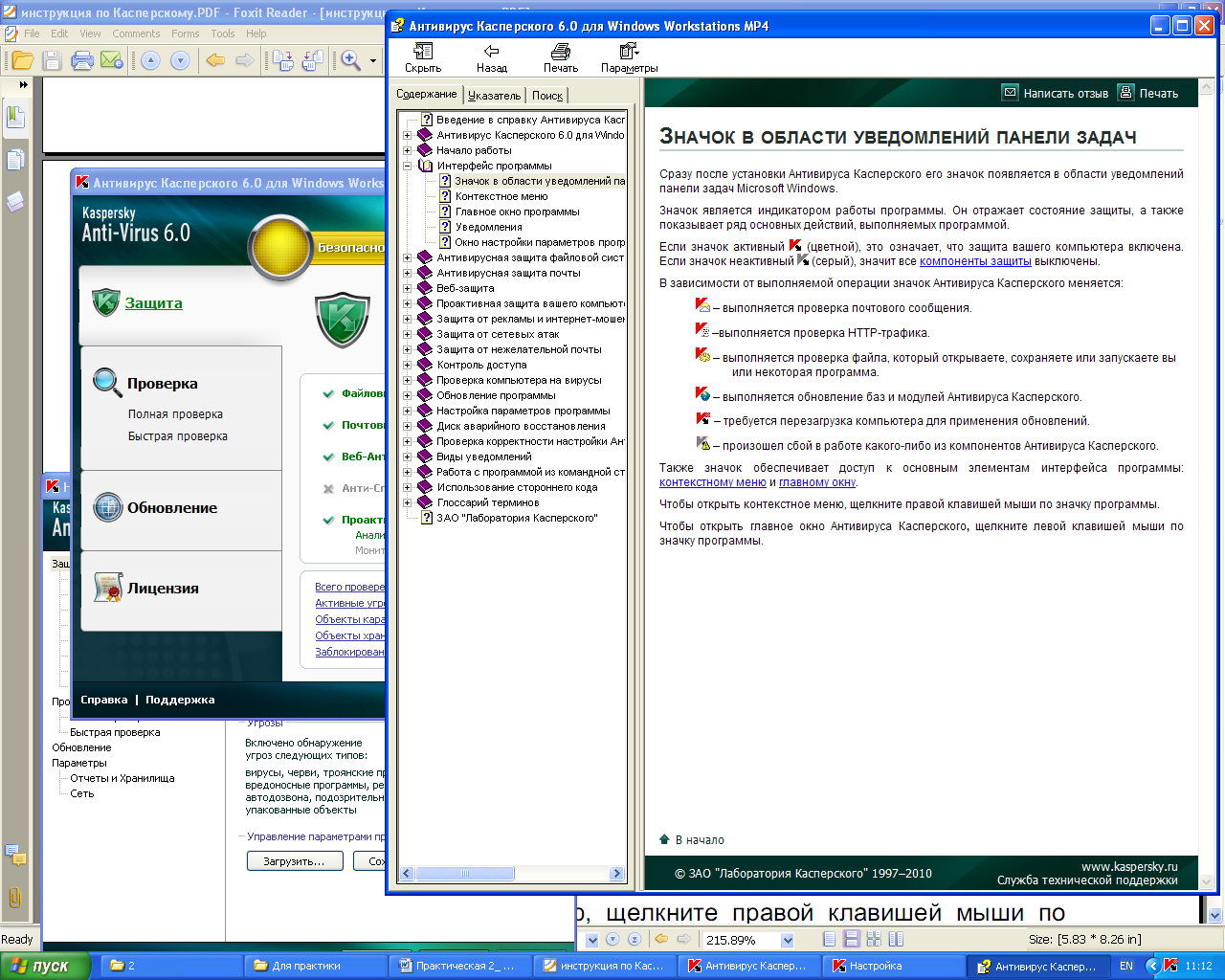Select Главное окно программы help topic
1225x980 pixels.
coord(518,212)
